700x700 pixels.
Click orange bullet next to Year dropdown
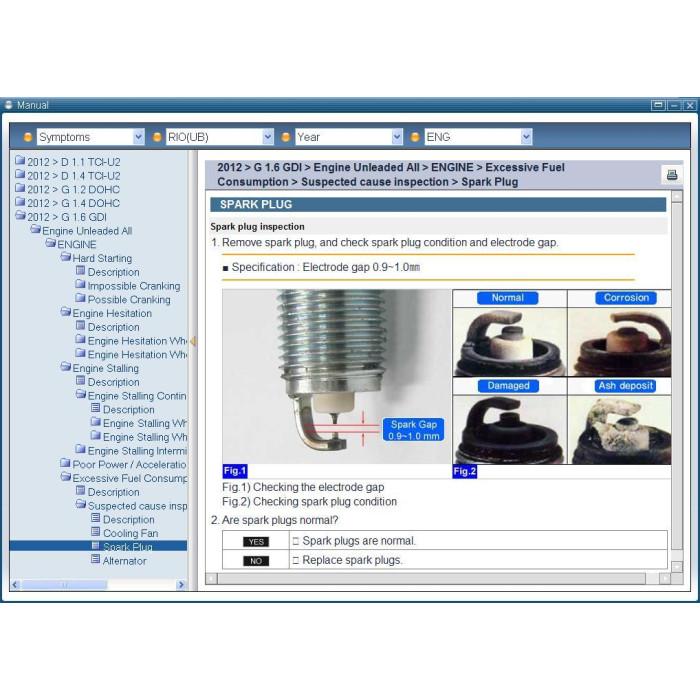point(286,137)
